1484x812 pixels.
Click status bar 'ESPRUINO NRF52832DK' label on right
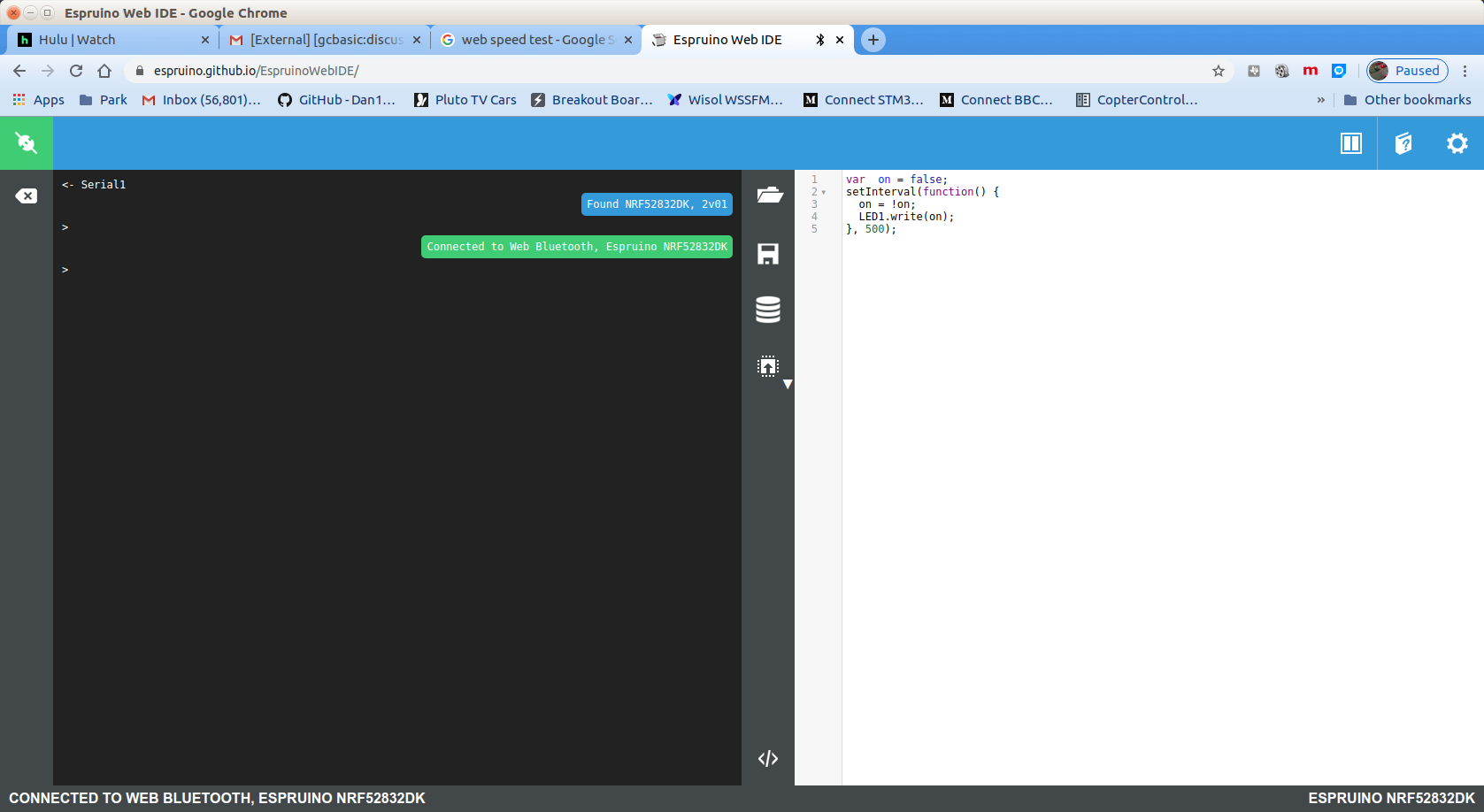(1392, 798)
